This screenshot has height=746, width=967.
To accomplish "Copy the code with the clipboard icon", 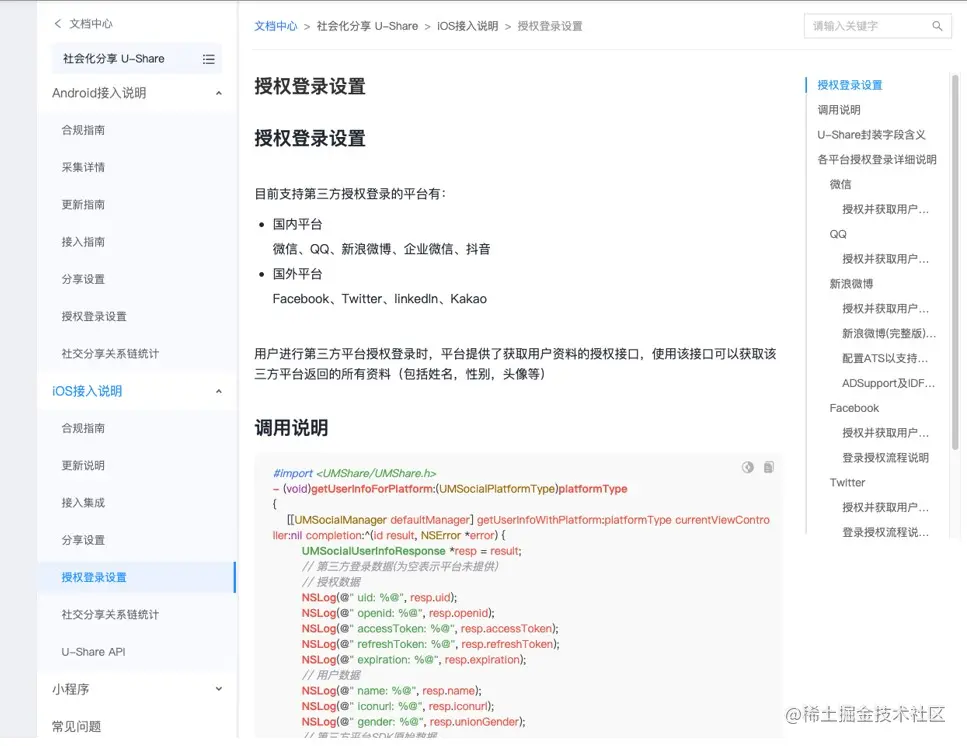I will tap(768, 467).
